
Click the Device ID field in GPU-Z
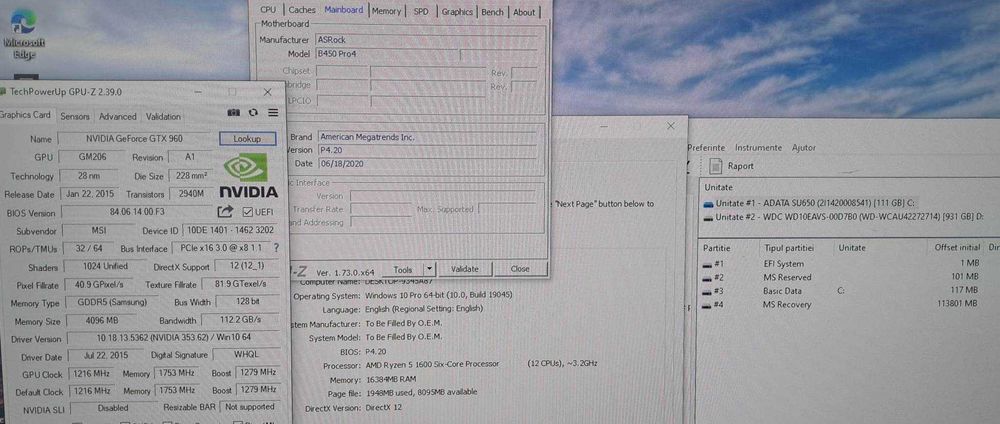click(x=231, y=230)
